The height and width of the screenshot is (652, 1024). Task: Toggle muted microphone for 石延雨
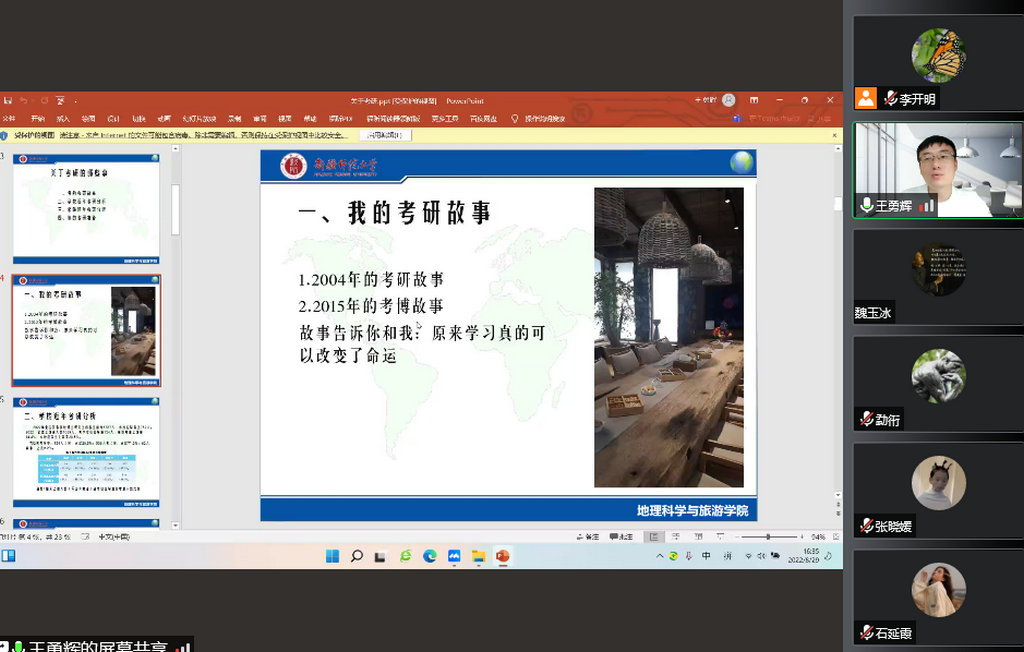(866, 632)
